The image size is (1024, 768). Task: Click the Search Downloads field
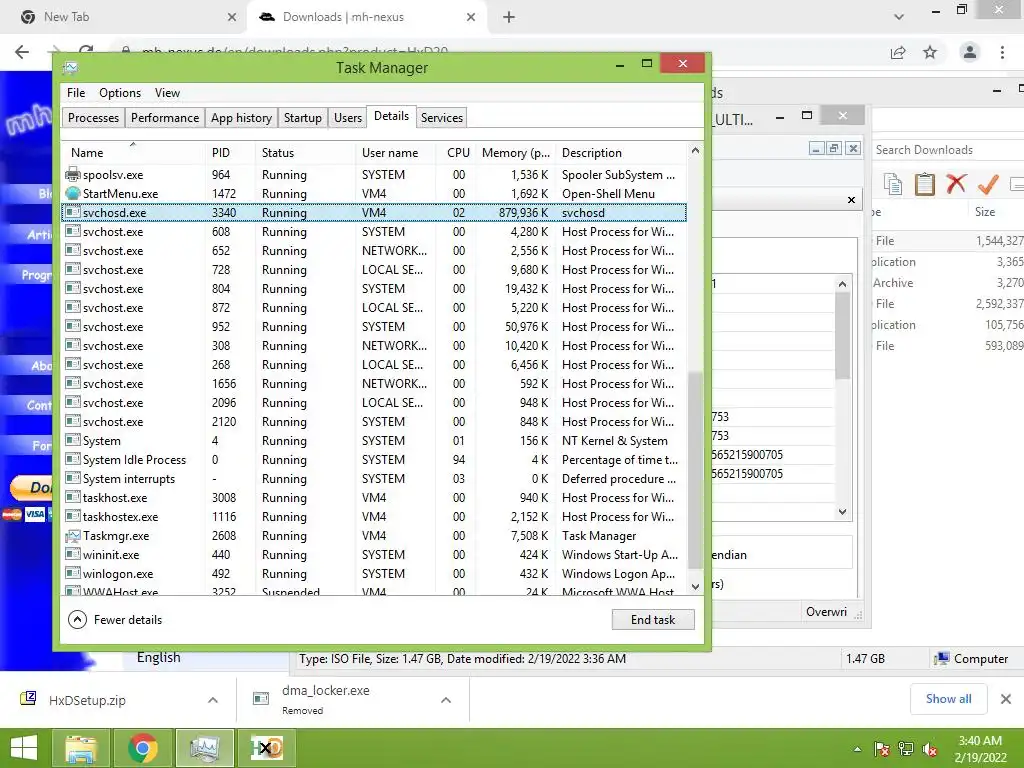coord(947,150)
